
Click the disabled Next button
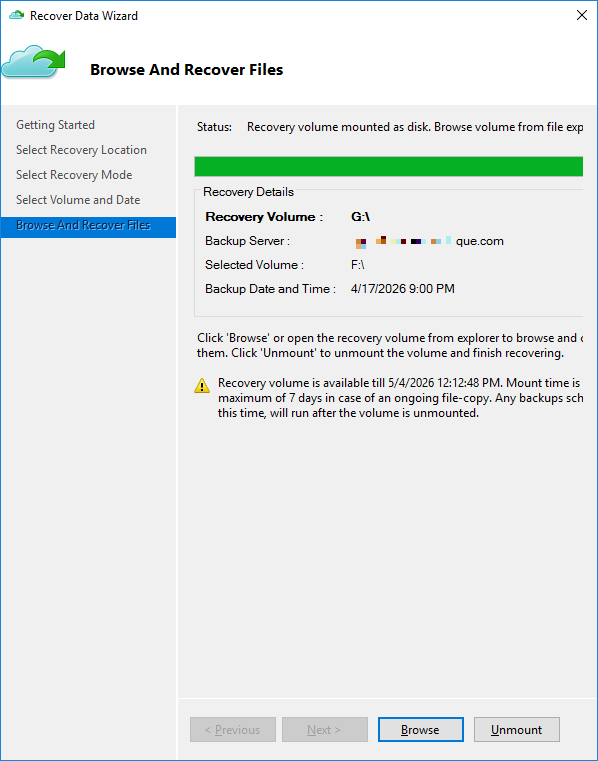[x=325, y=729]
